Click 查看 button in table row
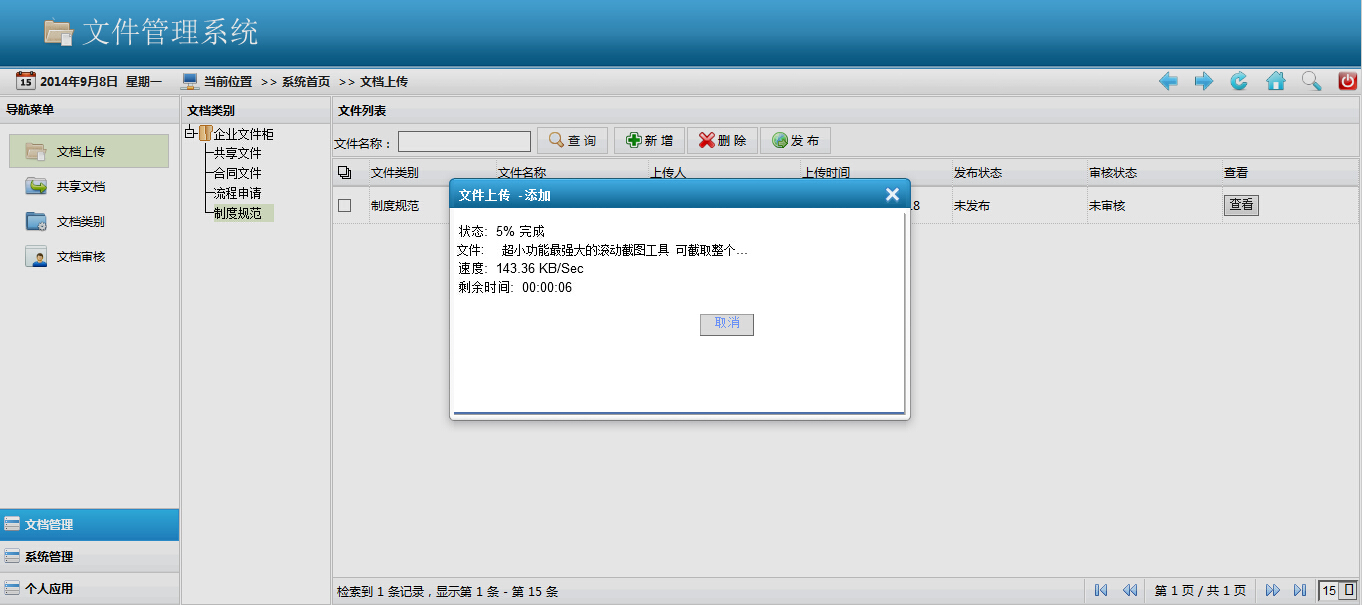The width and height of the screenshot is (1362, 605). tap(1241, 205)
